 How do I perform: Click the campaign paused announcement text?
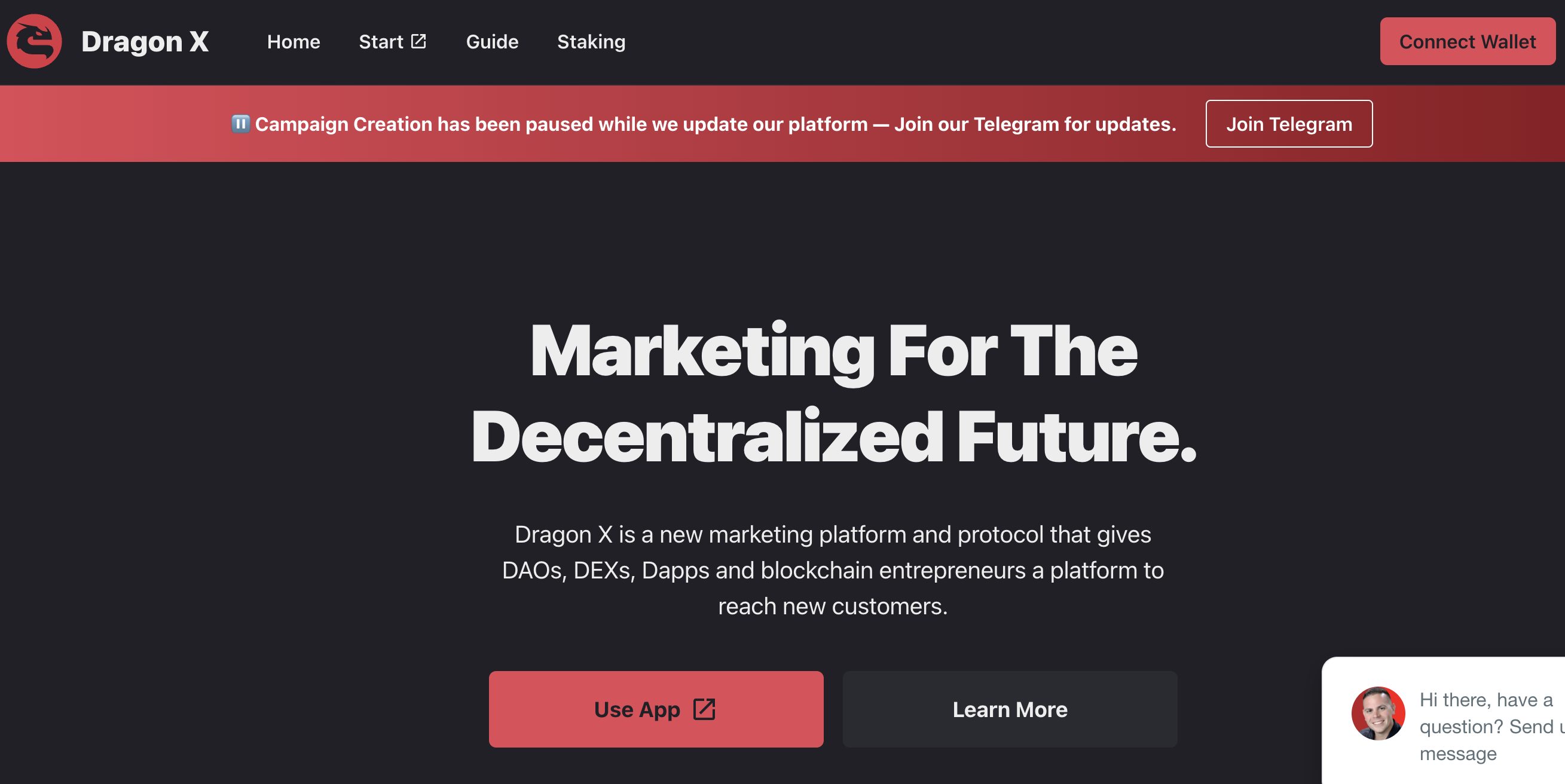(x=547, y=123)
